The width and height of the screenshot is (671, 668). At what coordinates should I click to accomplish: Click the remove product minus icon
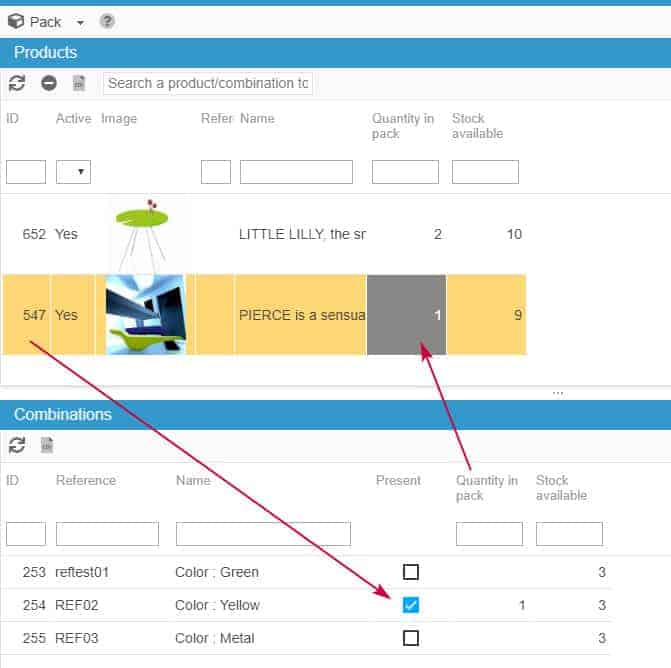[x=48, y=83]
